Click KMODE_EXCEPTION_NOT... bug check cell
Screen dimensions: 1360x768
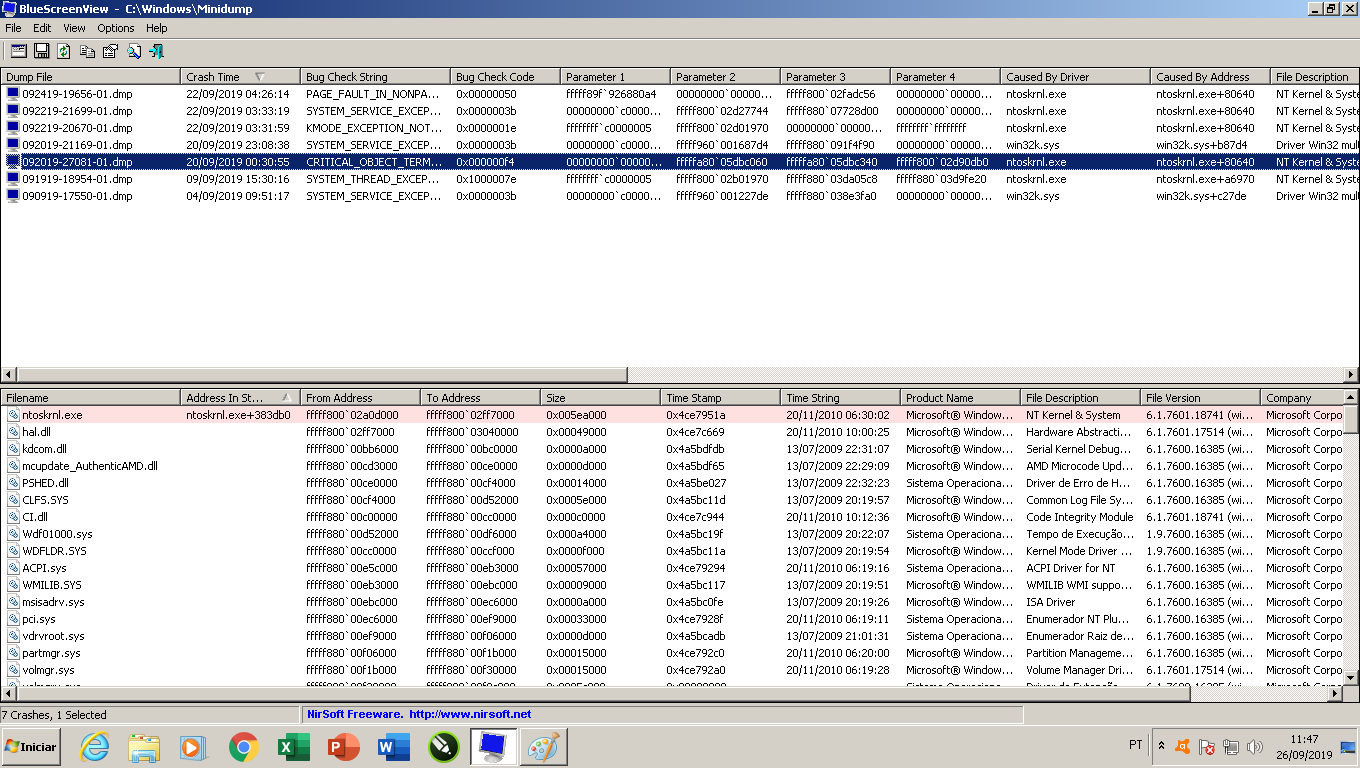(x=374, y=128)
